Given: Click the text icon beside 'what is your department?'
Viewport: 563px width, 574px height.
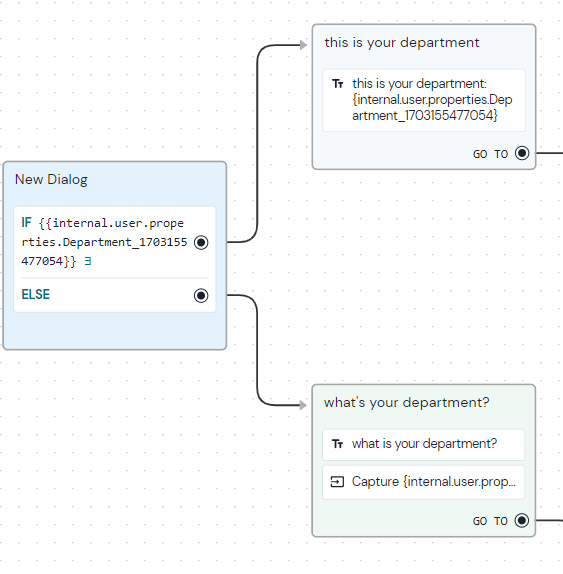Looking at the screenshot, I should 337,444.
